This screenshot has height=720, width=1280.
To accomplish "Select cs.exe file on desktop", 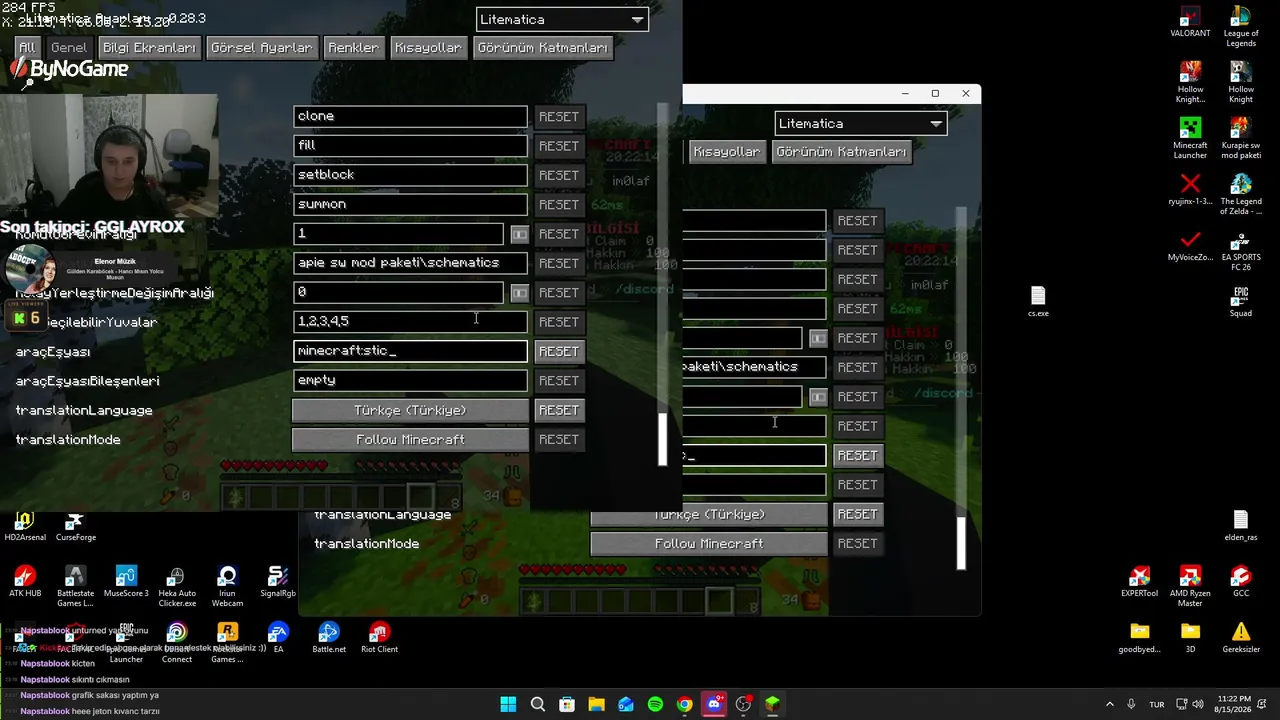I will pos(1038,302).
